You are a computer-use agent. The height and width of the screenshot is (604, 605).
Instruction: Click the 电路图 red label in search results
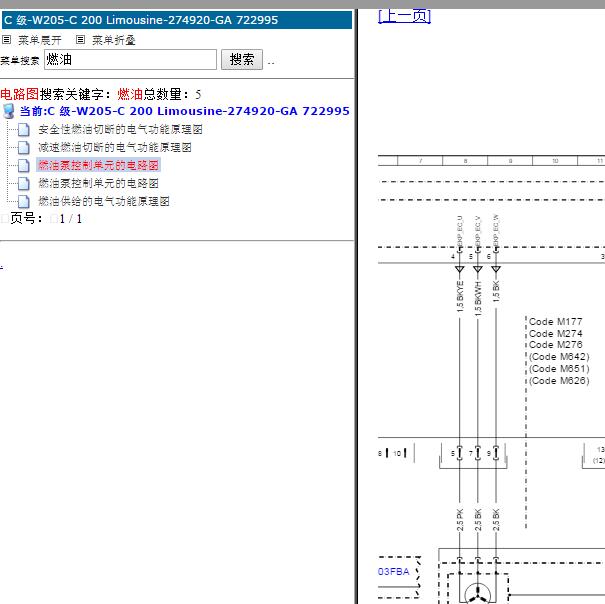[20, 94]
